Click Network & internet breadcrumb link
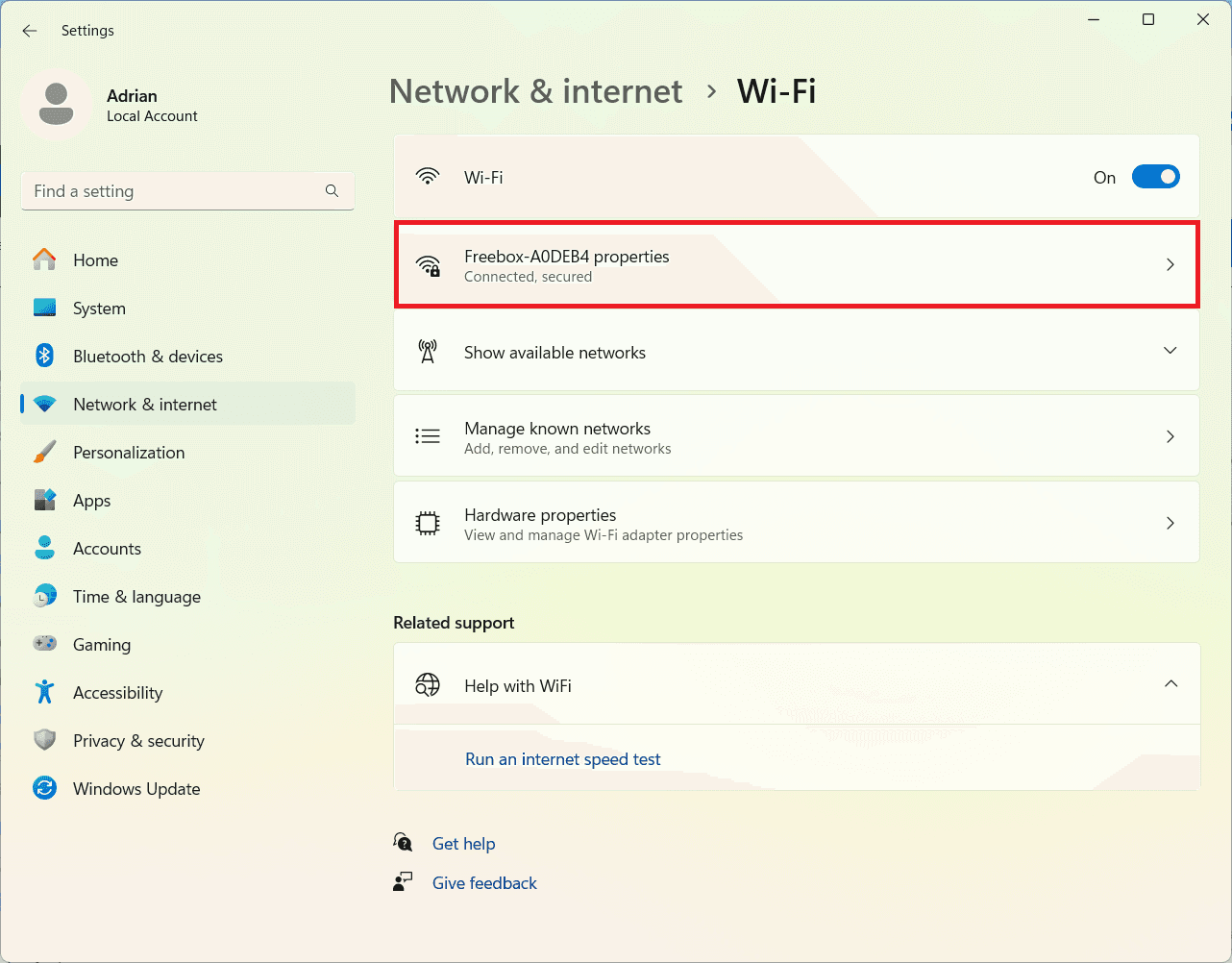Image resolution: width=1232 pixels, height=963 pixels. click(x=535, y=91)
